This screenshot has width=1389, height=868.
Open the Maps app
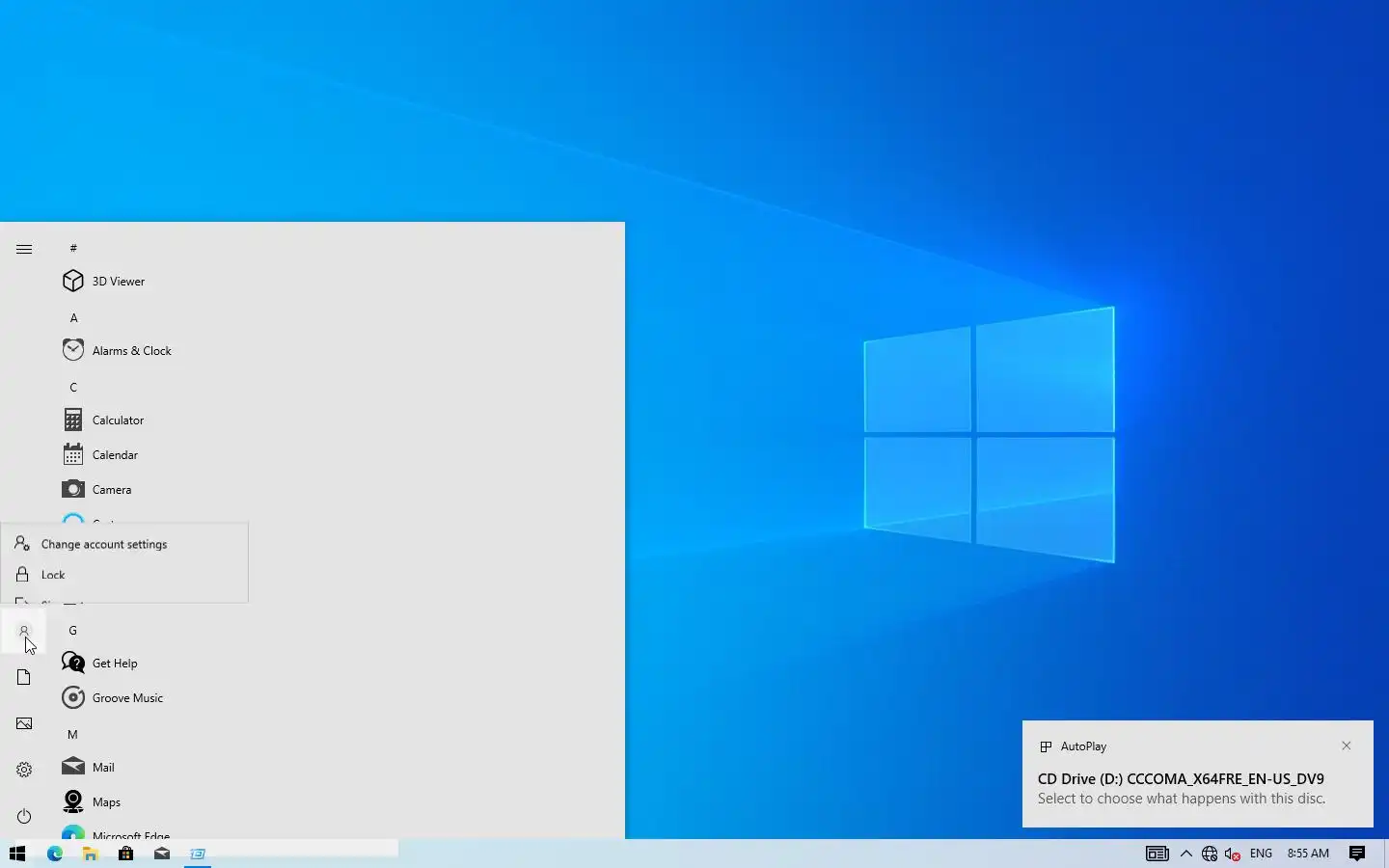tap(92, 801)
